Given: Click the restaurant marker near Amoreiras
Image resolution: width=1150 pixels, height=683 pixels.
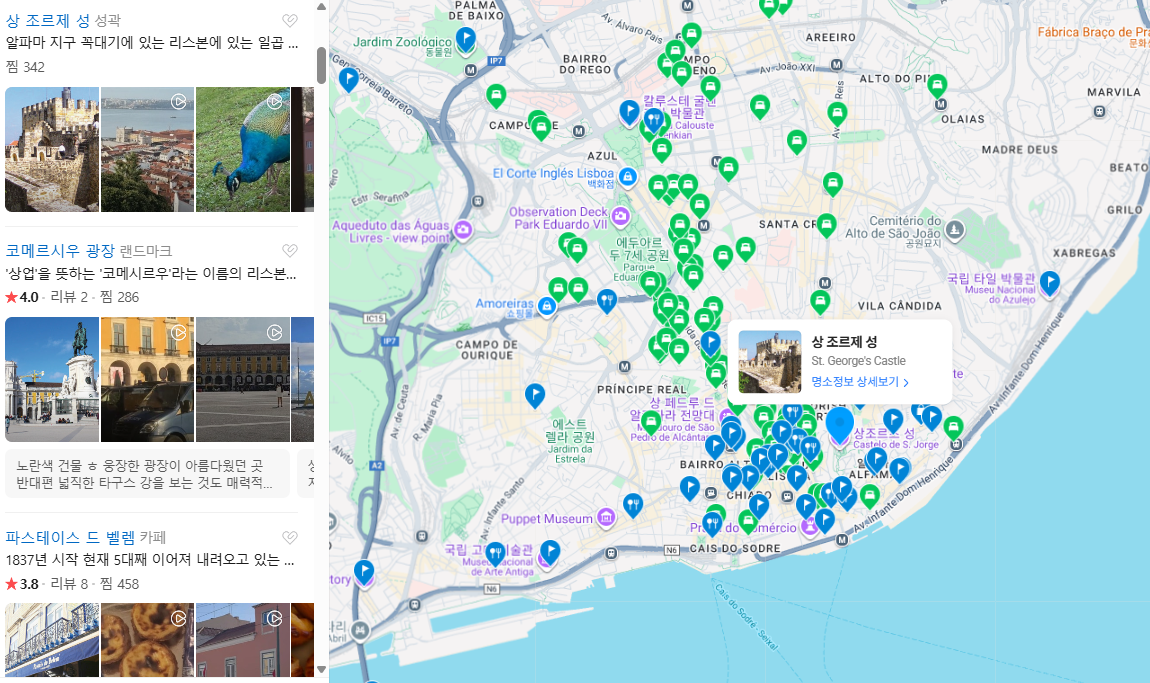Looking at the screenshot, I should point(607,301).
